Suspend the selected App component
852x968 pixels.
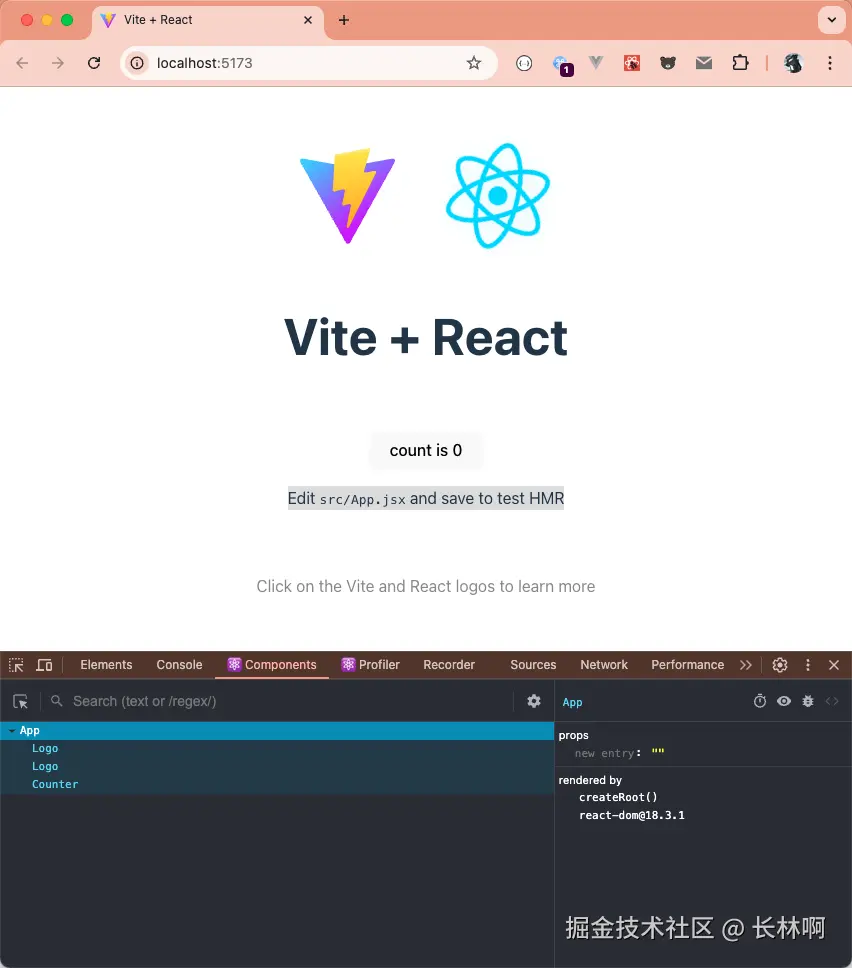click(x=760, y=701)
